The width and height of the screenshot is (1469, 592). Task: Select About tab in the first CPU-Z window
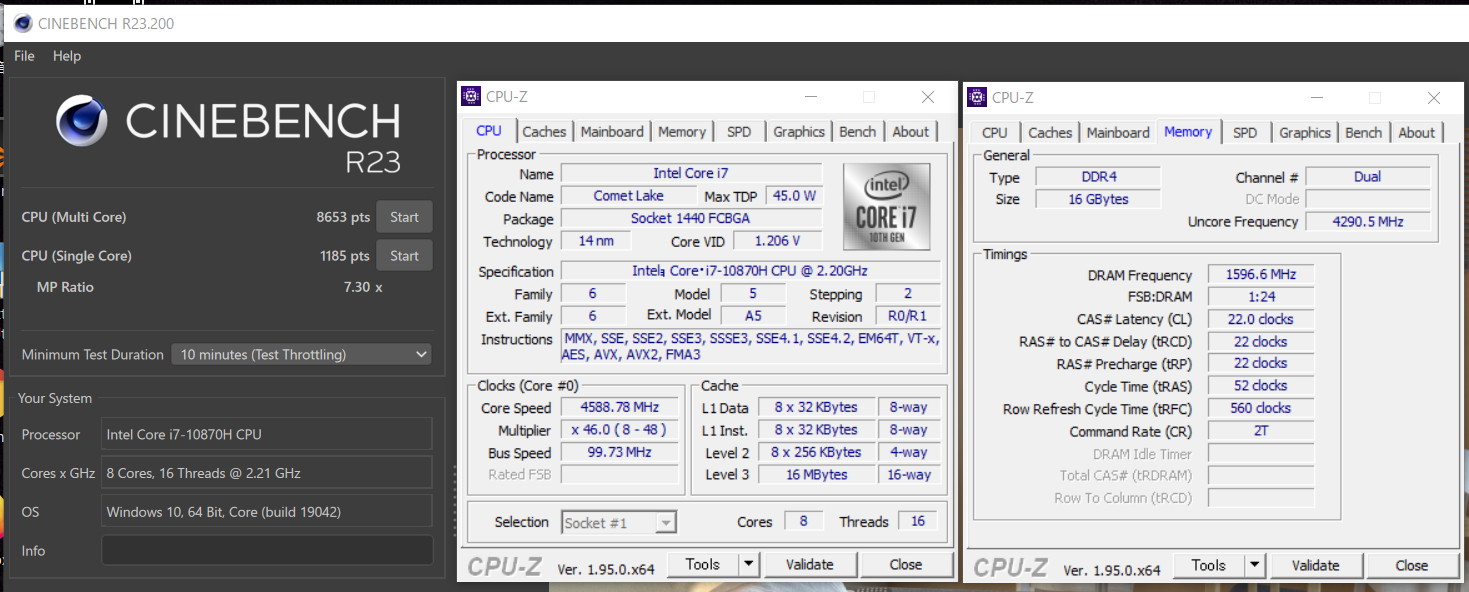pos(910,132)
